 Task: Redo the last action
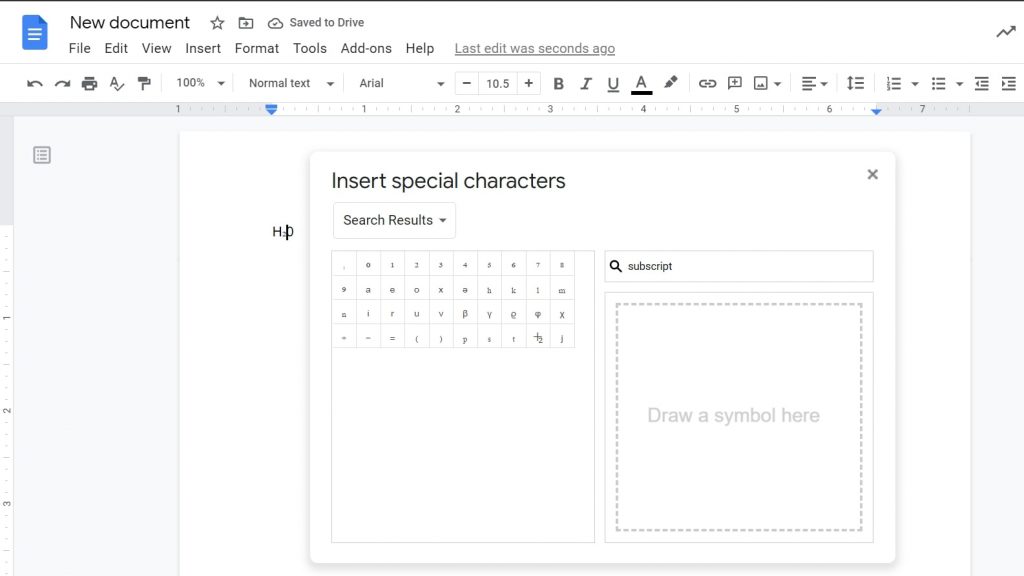pyautogui.click(x=62, y=83)
